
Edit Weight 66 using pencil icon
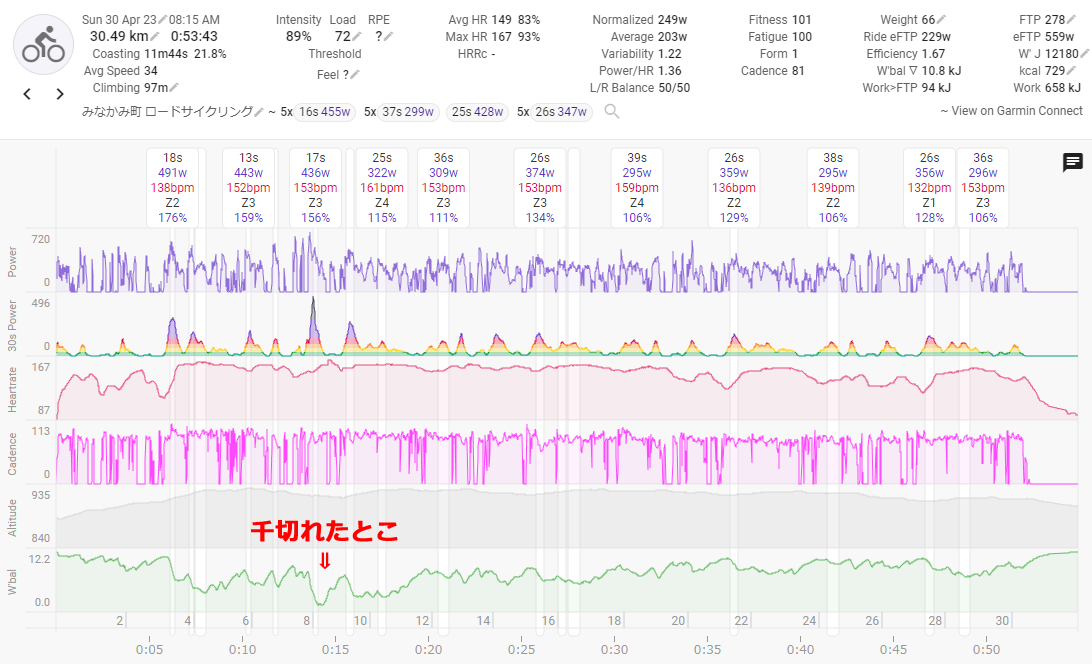coord(942,20)
